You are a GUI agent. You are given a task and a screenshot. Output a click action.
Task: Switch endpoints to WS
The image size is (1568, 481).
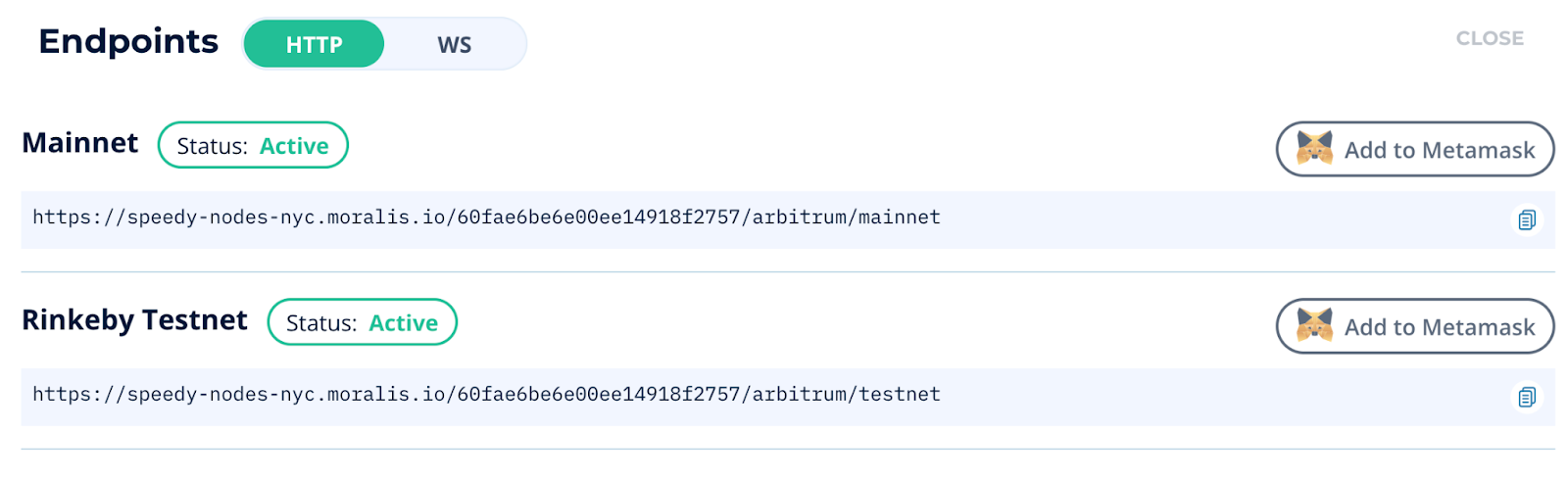point(455,44)
